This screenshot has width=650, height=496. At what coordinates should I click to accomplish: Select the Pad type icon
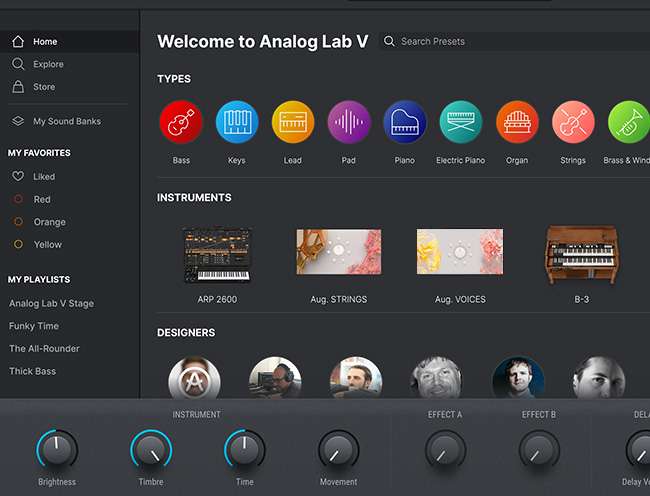pyautogui.click(x=349, y=122)
